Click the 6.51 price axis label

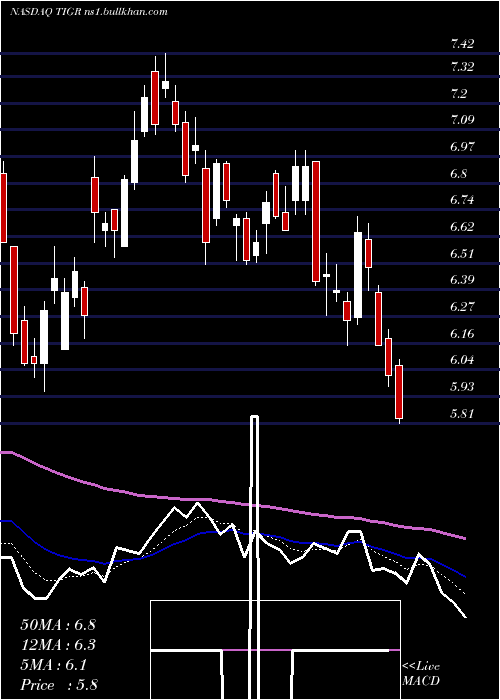(x=462, y=253)
